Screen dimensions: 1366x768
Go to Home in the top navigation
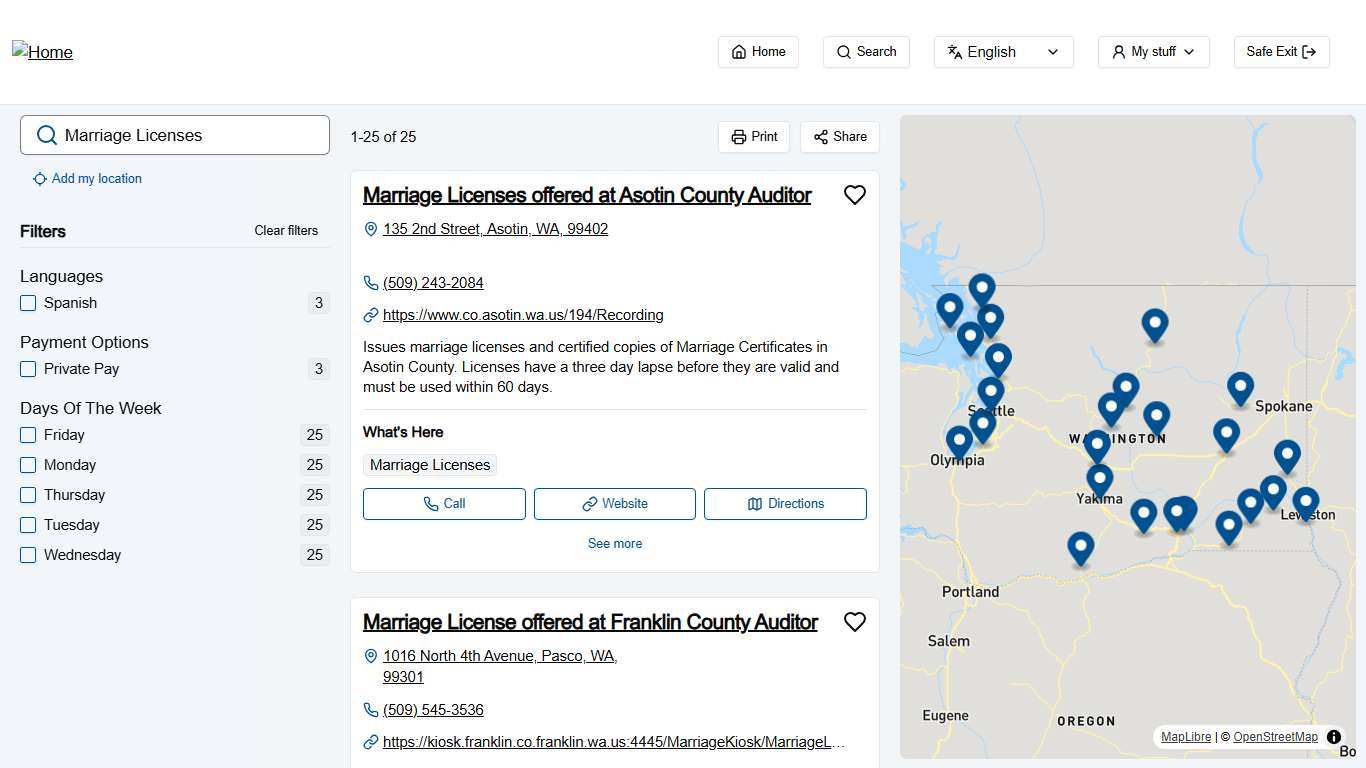[758, 52]
